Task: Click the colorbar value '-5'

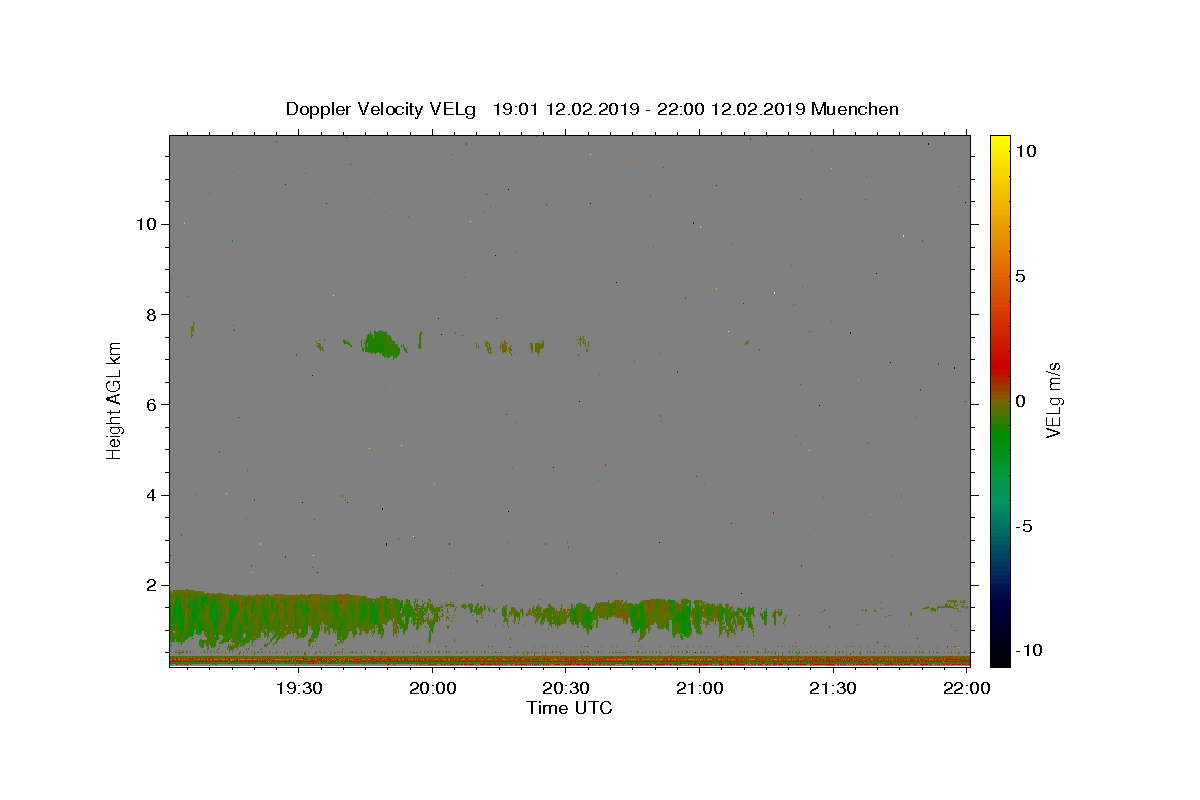Action: point(1023,526)
